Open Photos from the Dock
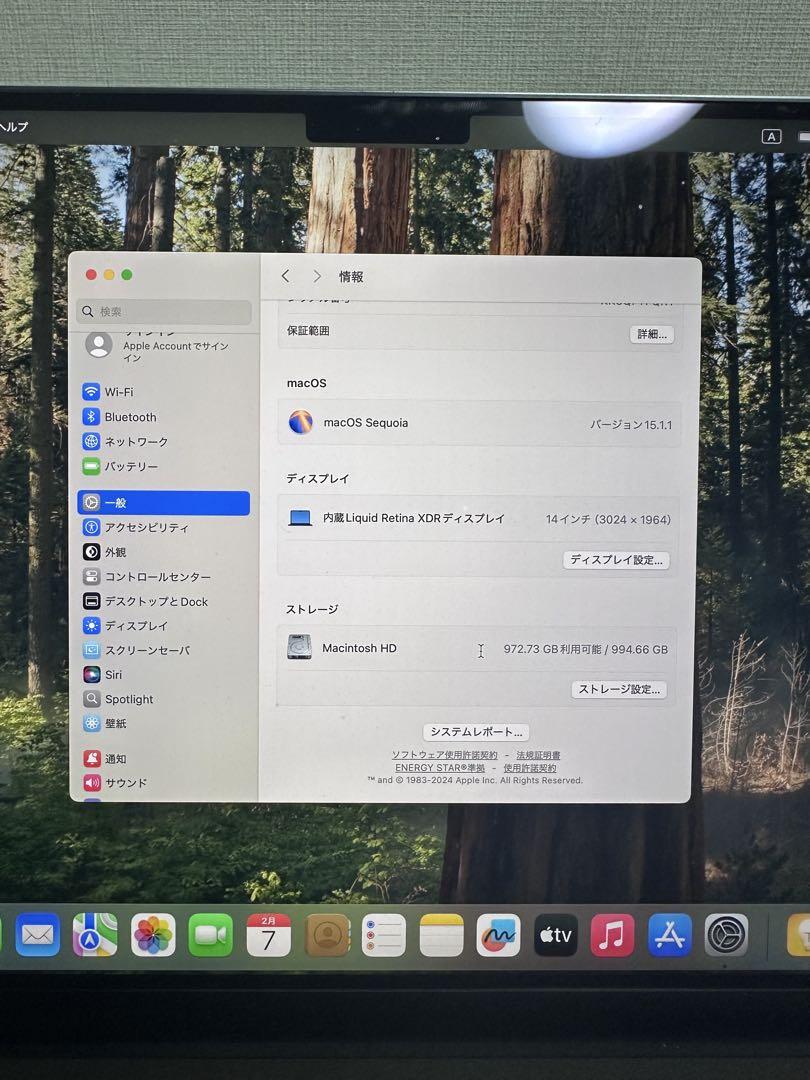 point(153,935)
